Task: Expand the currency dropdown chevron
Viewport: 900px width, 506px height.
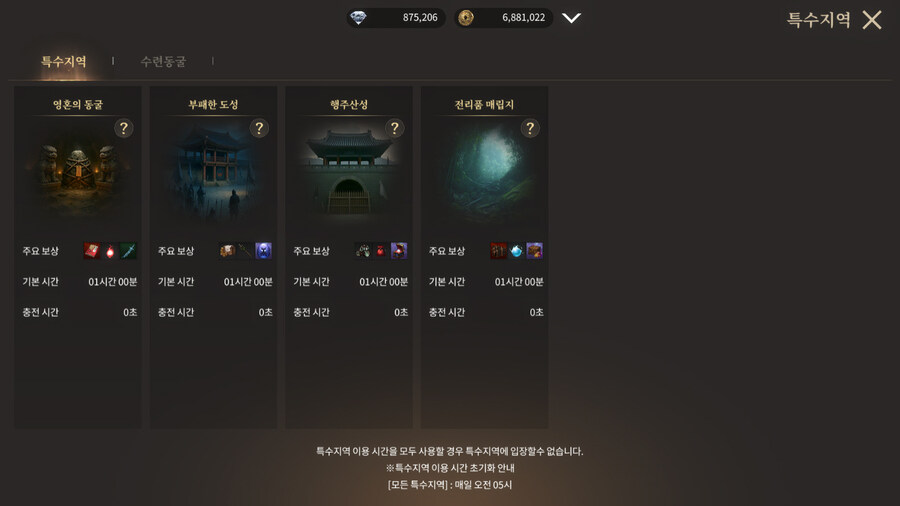Action: click(571, 18)
